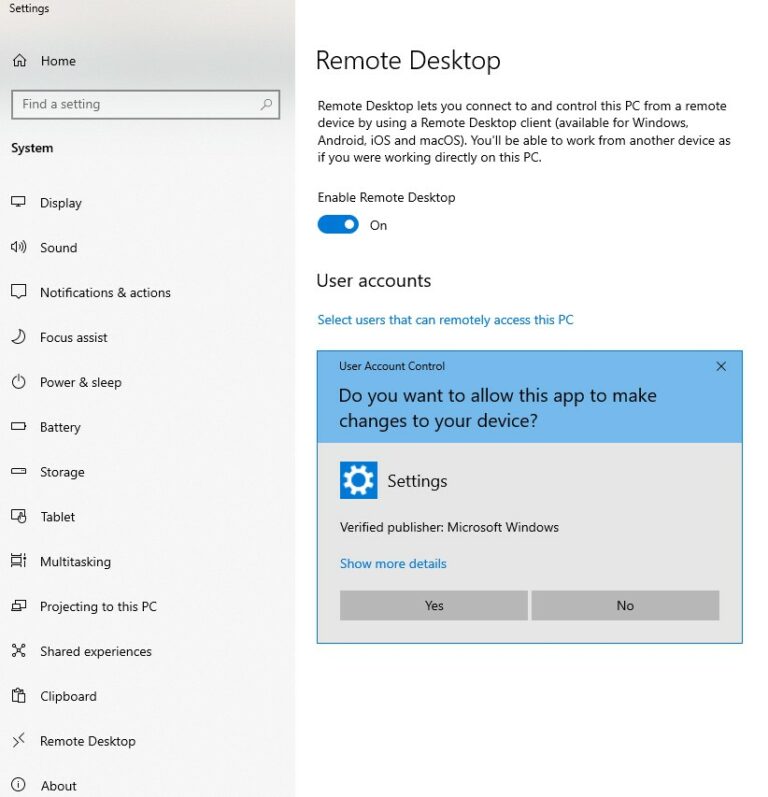
Task: Click the Focus assist moon icon
Action: point(18,337)
